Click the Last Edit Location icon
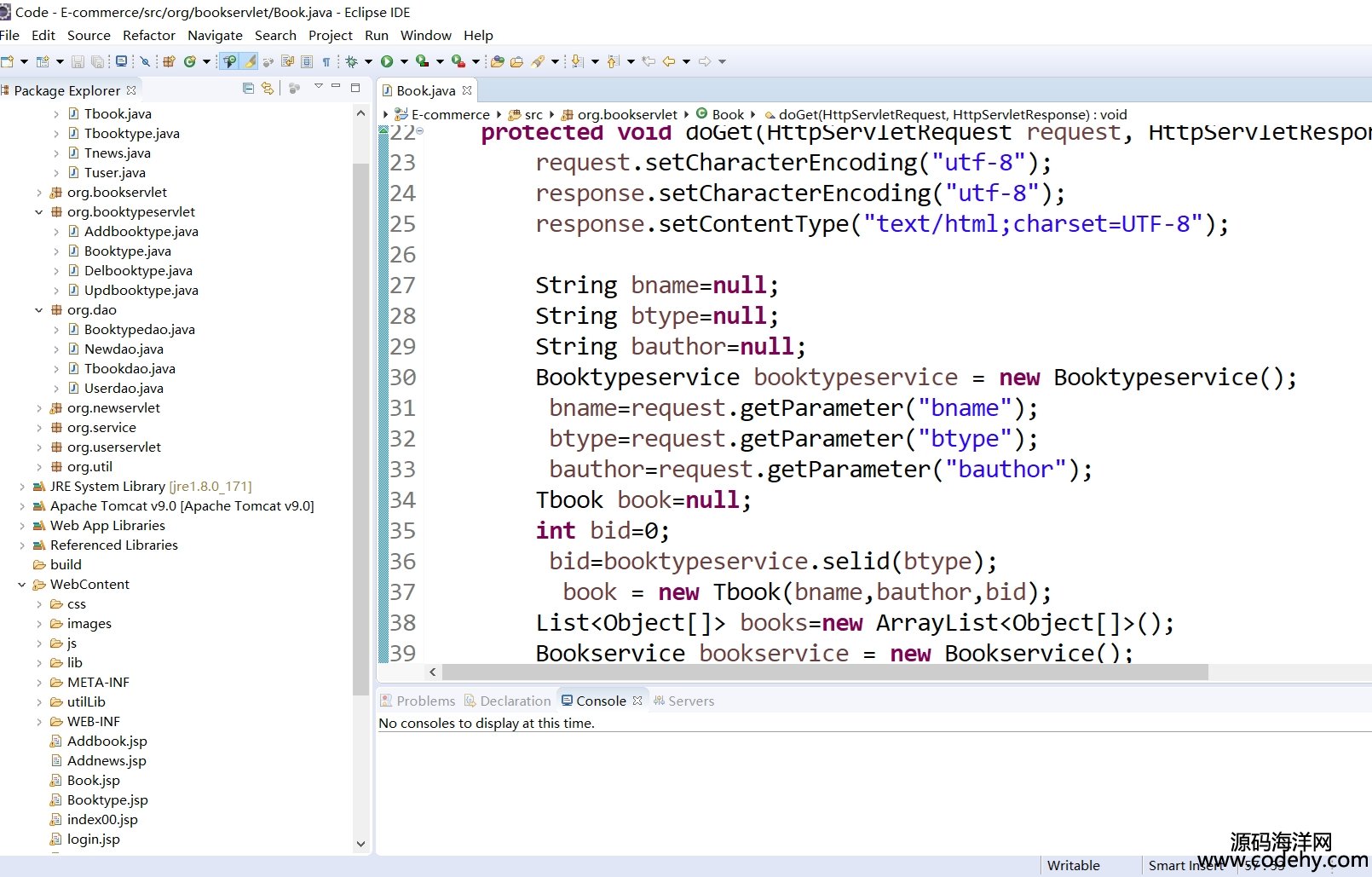This screenshot has width=1372, height=877. tap(648, 61)
